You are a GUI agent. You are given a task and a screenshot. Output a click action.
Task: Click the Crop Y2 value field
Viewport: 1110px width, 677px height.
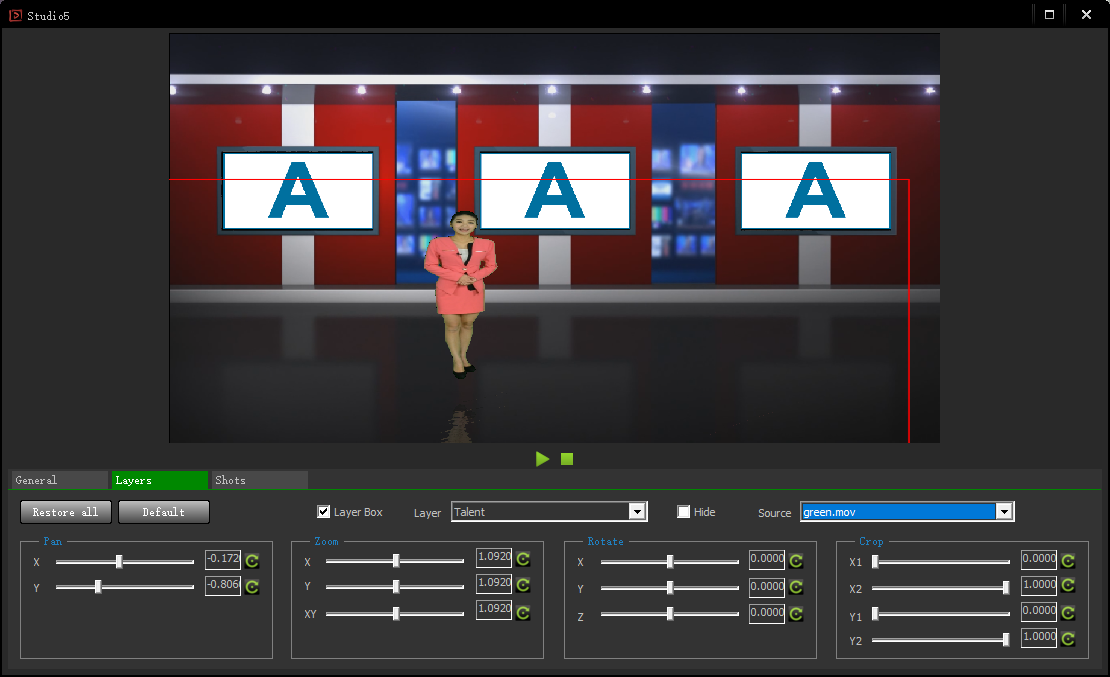[x=1039, y=638]
